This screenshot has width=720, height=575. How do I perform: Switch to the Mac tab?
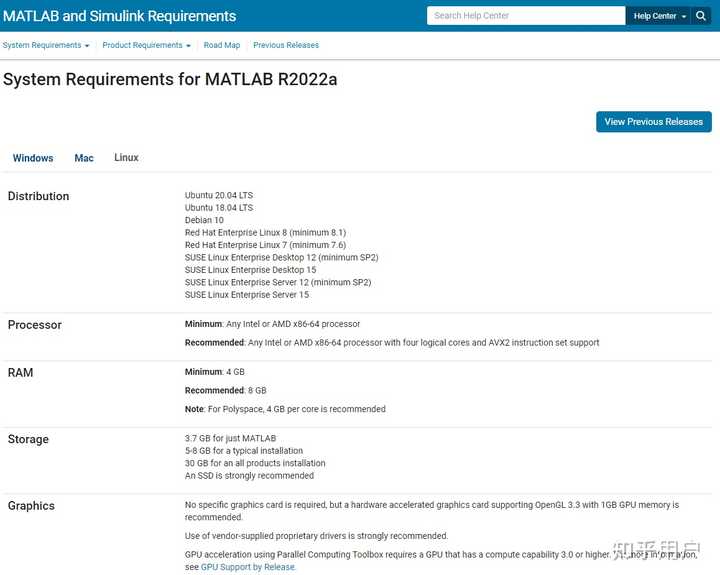pyautogui.click(x=84, y=158)
